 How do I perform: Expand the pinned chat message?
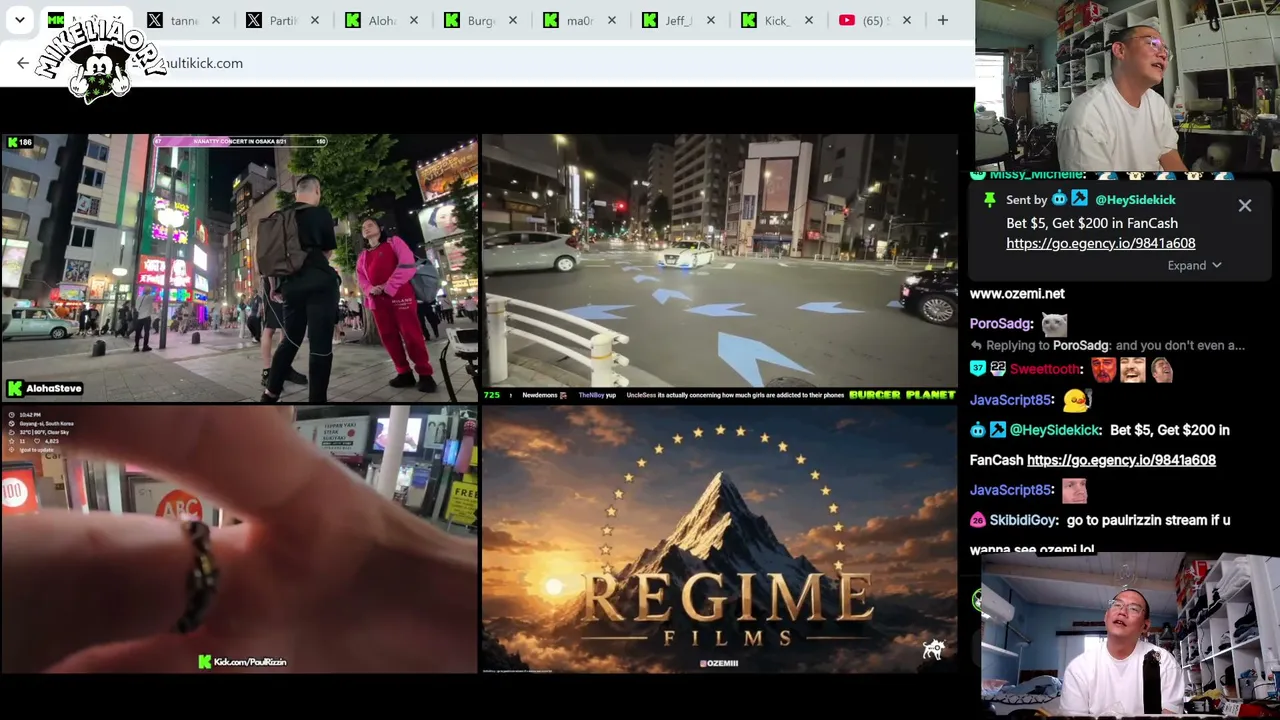click(x=1194, y=266)
